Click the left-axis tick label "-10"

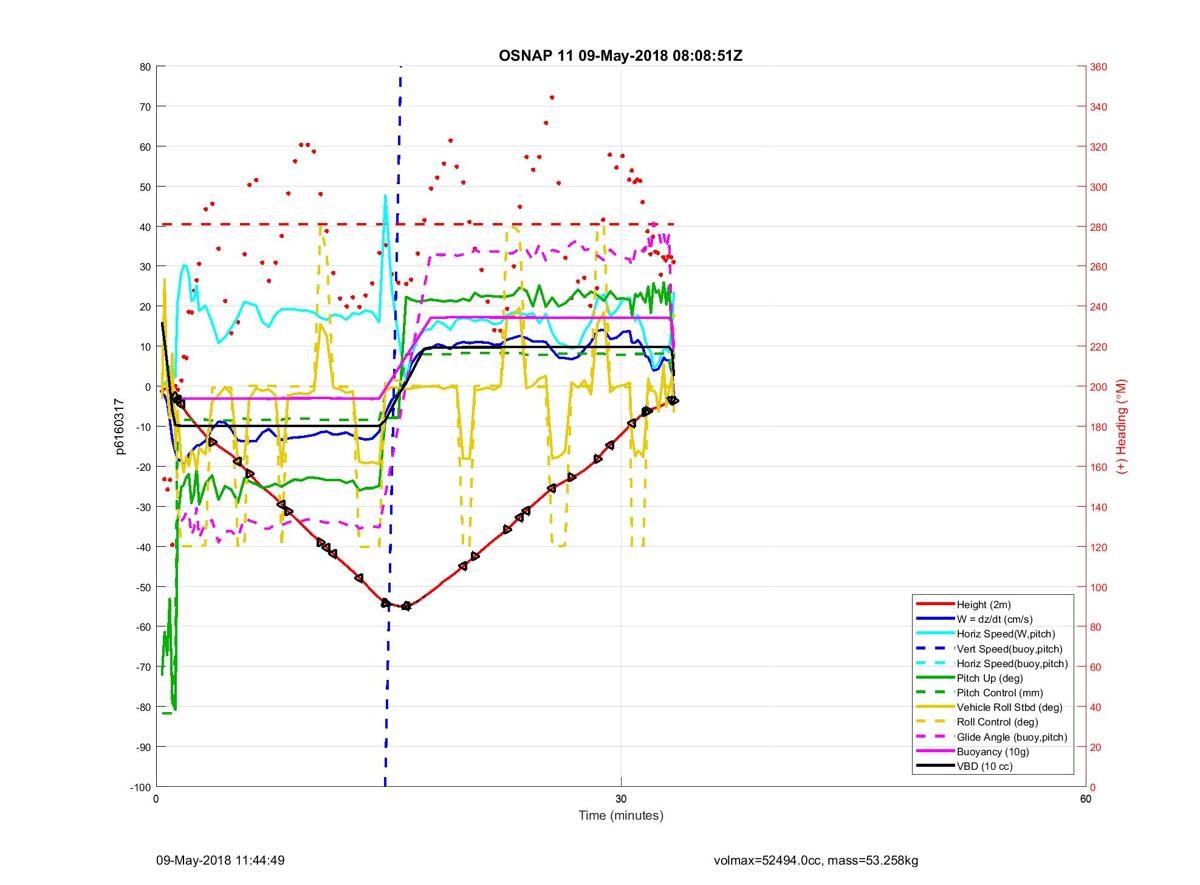click(142, 427)
